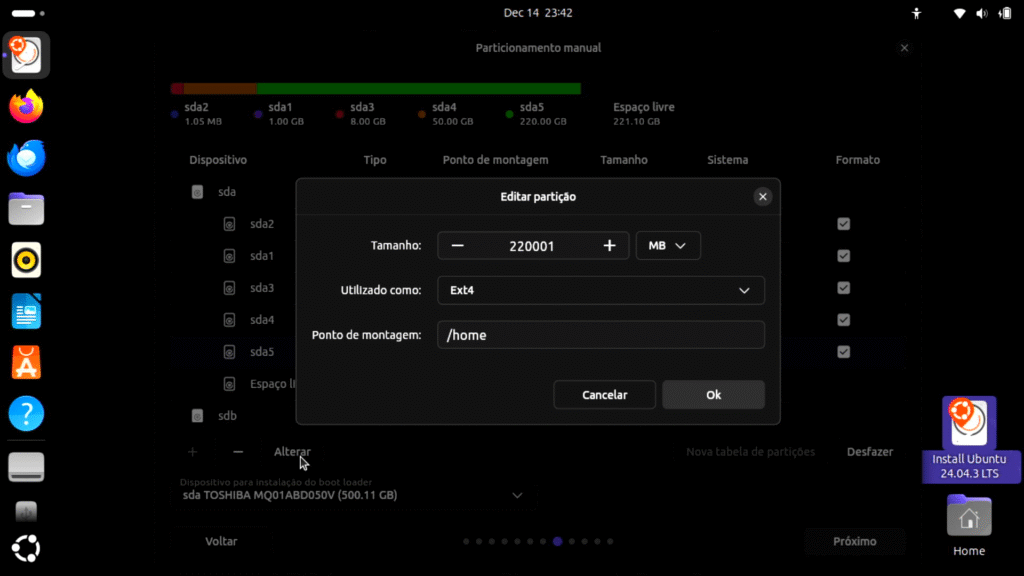The width and height of the screenshot is (1024, 576).
Task: Confirm with the Ok button
Action: click(713, 395)
